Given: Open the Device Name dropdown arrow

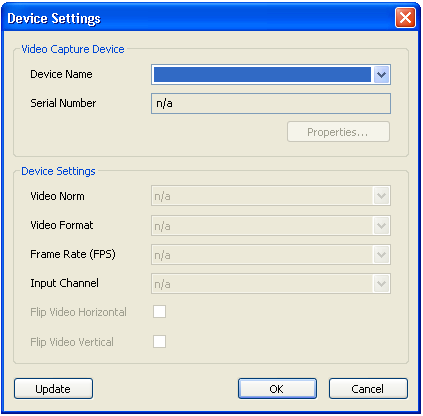Looking at the screenshot, I should click(381, 75).
